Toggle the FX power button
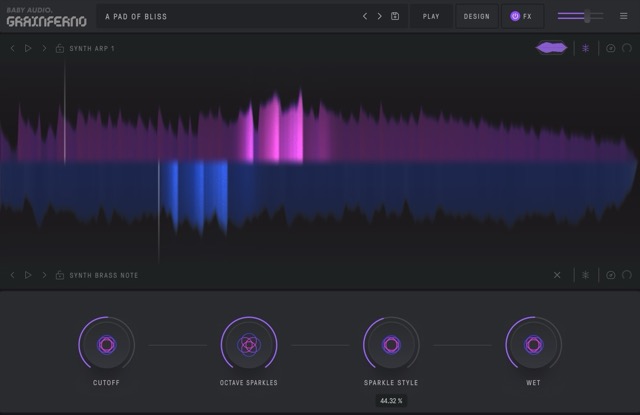 coord(515,16)
